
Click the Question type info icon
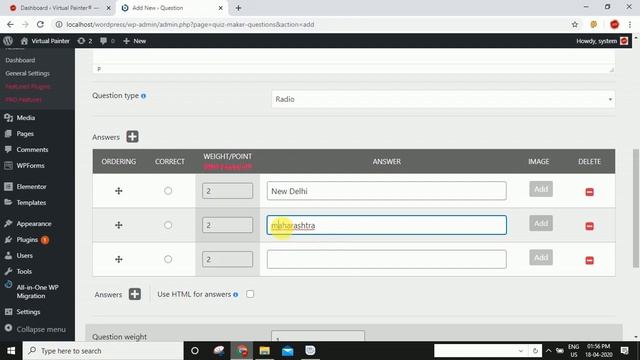pos(143,96)
